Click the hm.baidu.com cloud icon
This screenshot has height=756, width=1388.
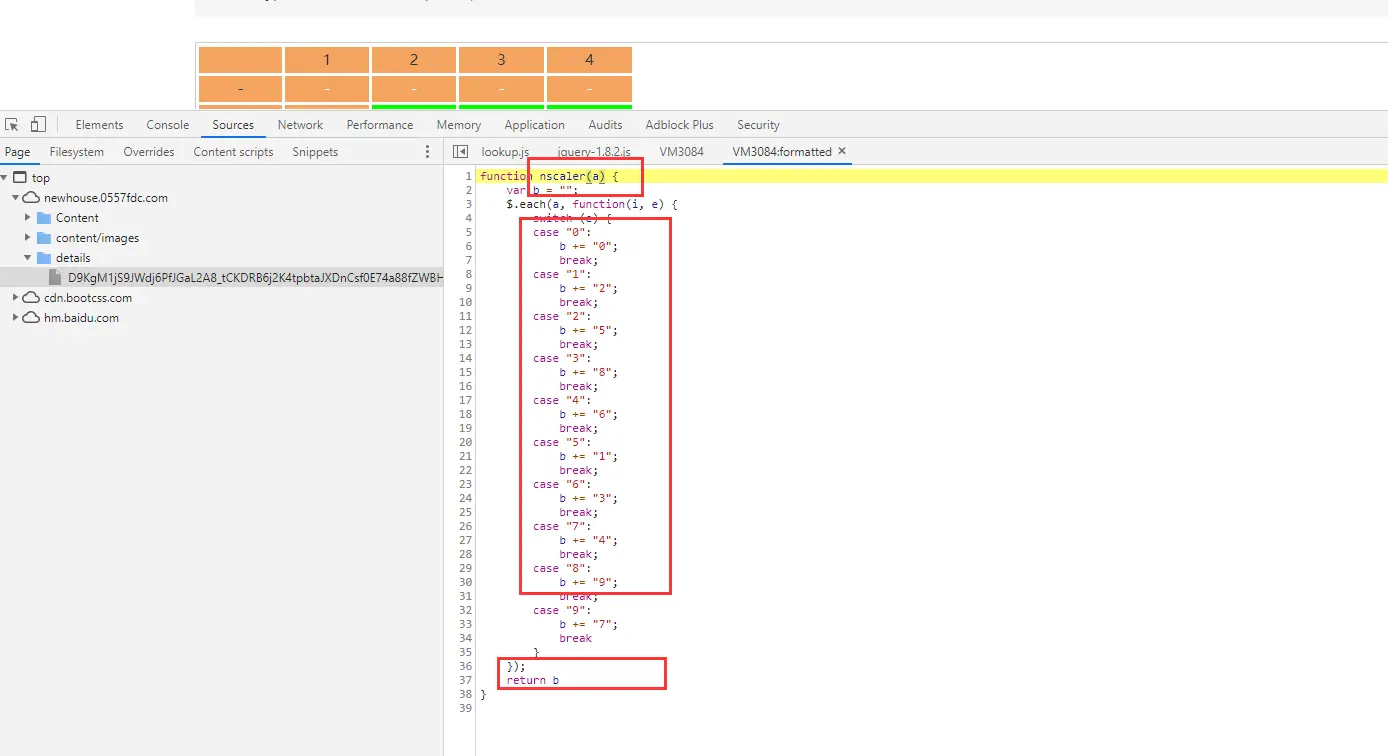coord(32,318)
